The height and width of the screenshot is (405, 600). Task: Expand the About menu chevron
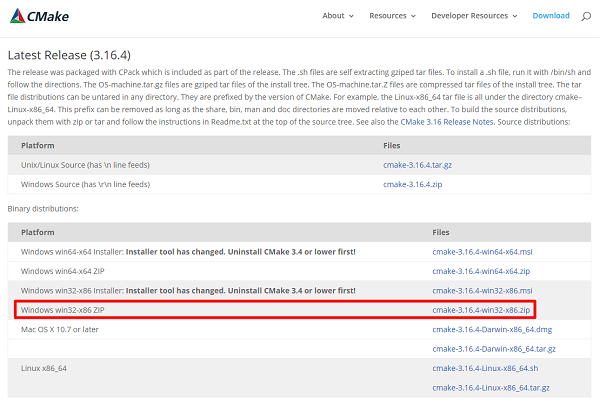[351, 16]
